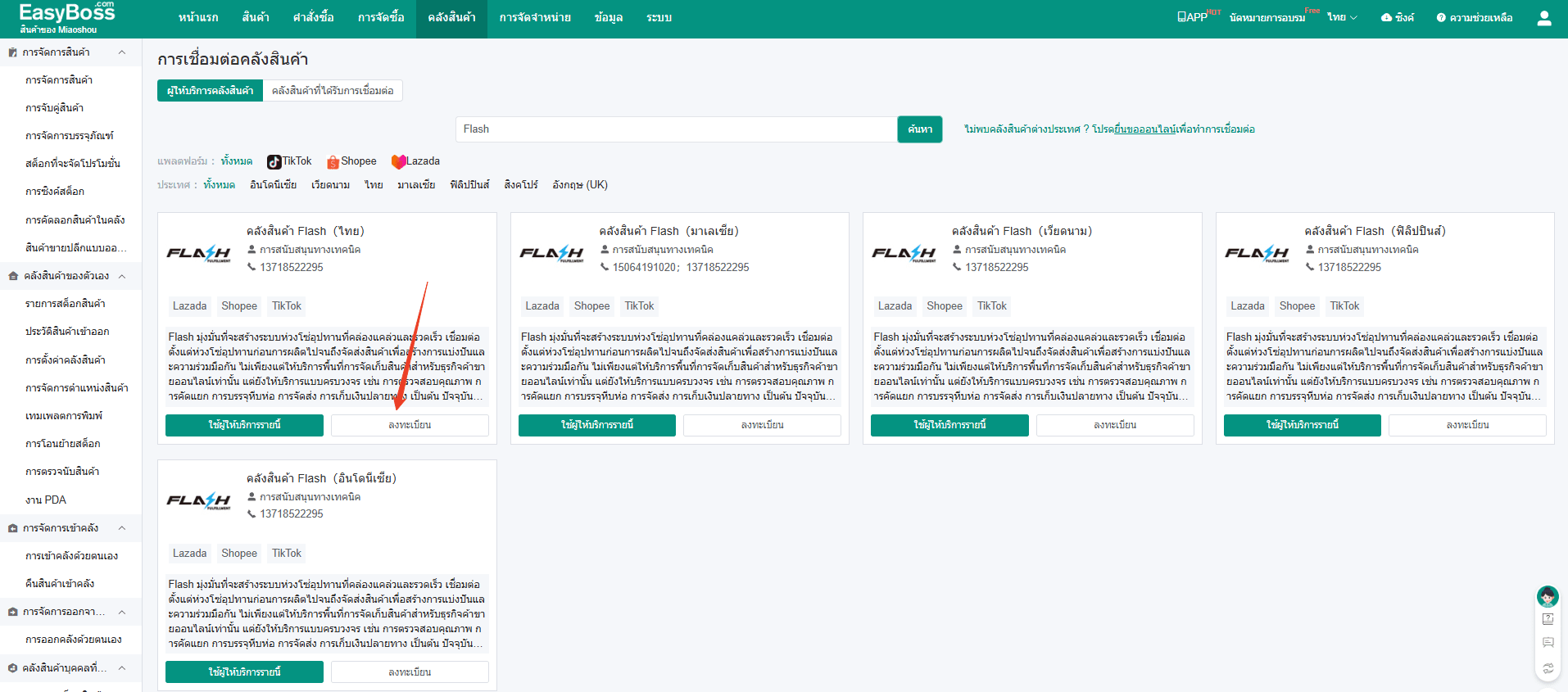Select the ผู้ให้บริการคลังสินค้า tab
The height and width of the screenshot is (692, 1568).
pos(210,91)
